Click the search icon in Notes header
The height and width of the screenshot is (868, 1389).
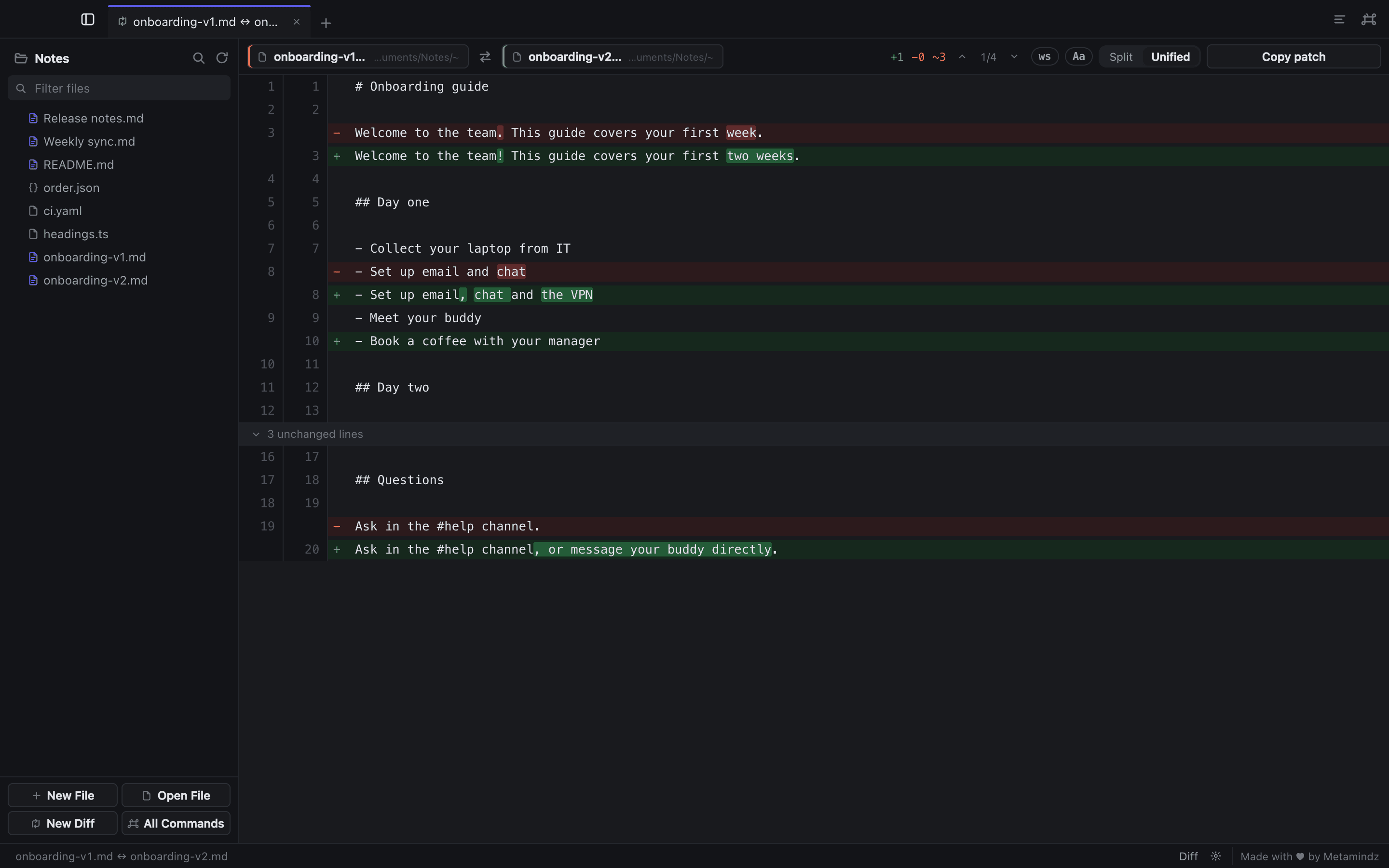(x=199, y=58)
